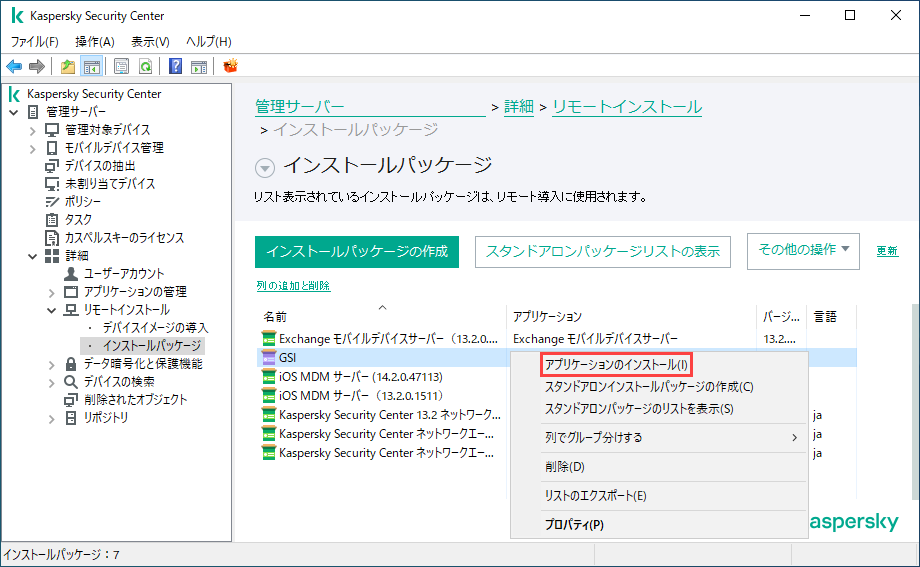Open the ファイル(F) menu
The height and width of the screenshot is (567, 920).
click(x=35, y=42)
